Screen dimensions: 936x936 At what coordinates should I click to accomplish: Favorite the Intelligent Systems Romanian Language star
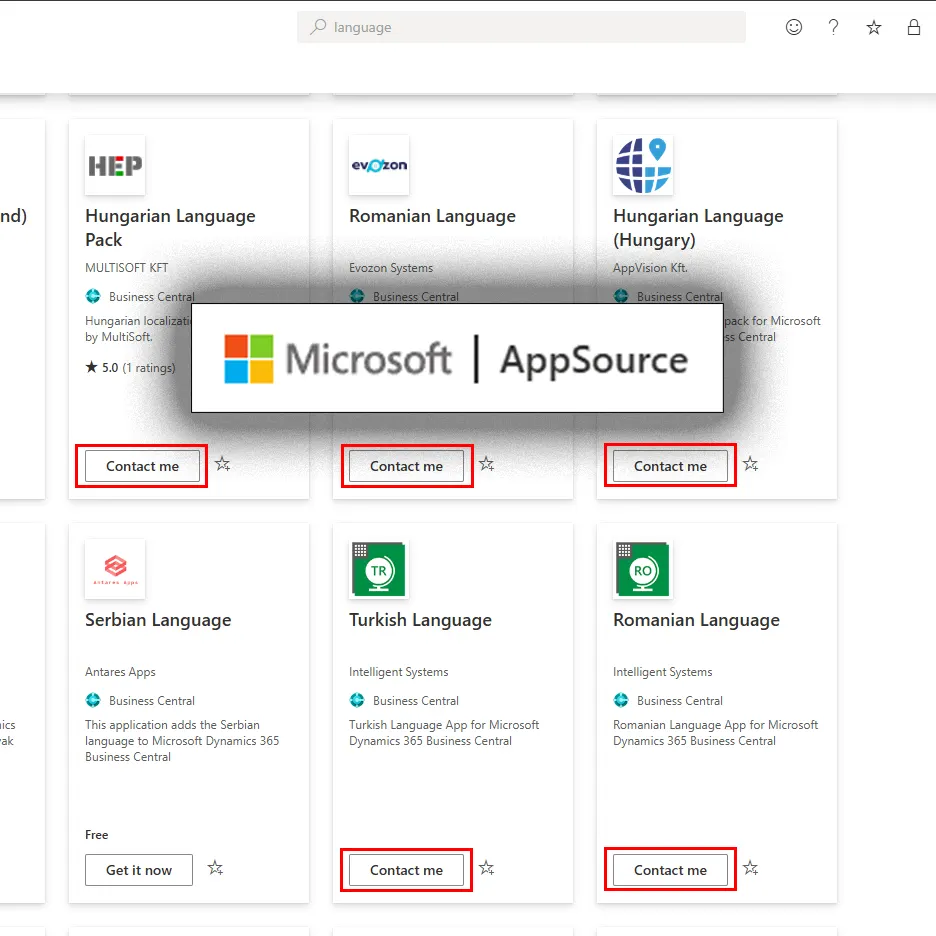point(750,868)
